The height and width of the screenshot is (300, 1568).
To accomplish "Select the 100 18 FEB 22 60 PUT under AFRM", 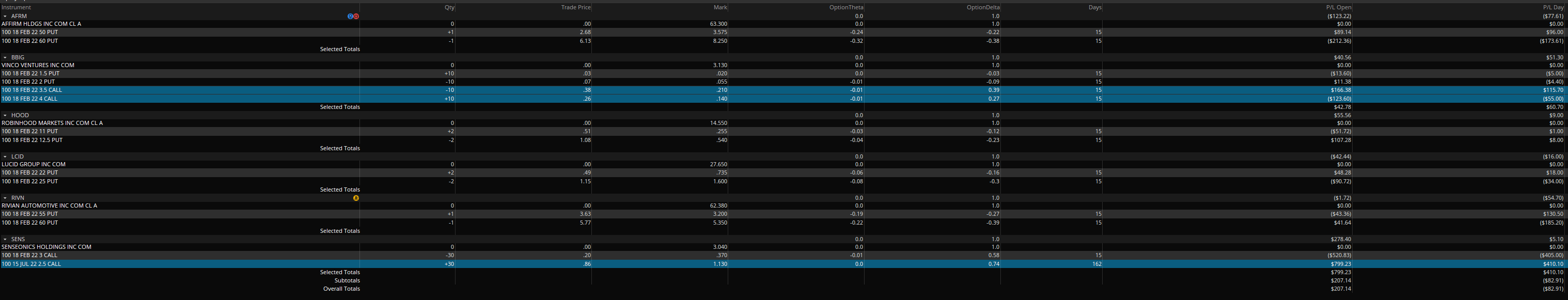I will (784, 41).
